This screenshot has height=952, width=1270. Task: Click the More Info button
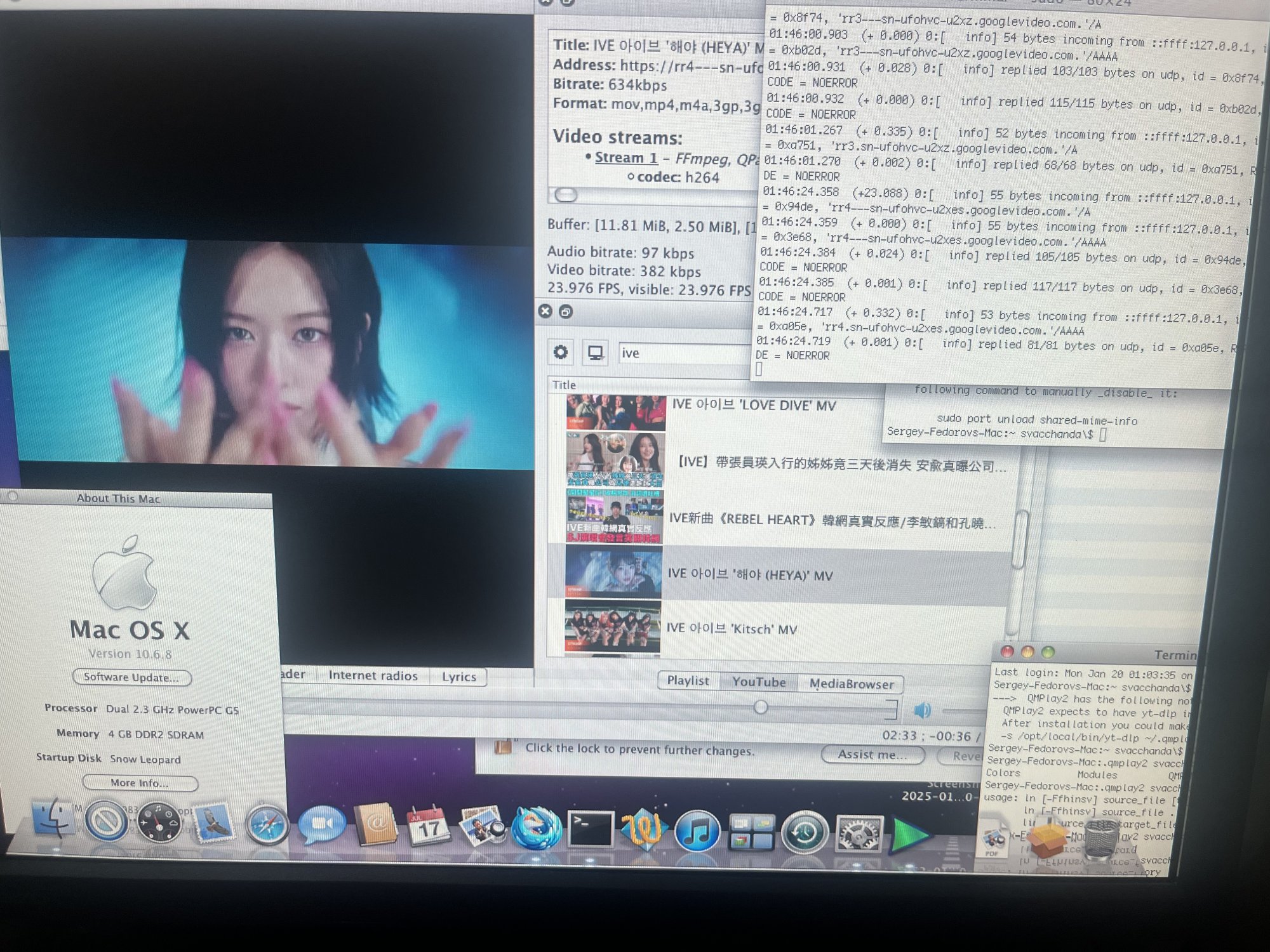[140, 783]
